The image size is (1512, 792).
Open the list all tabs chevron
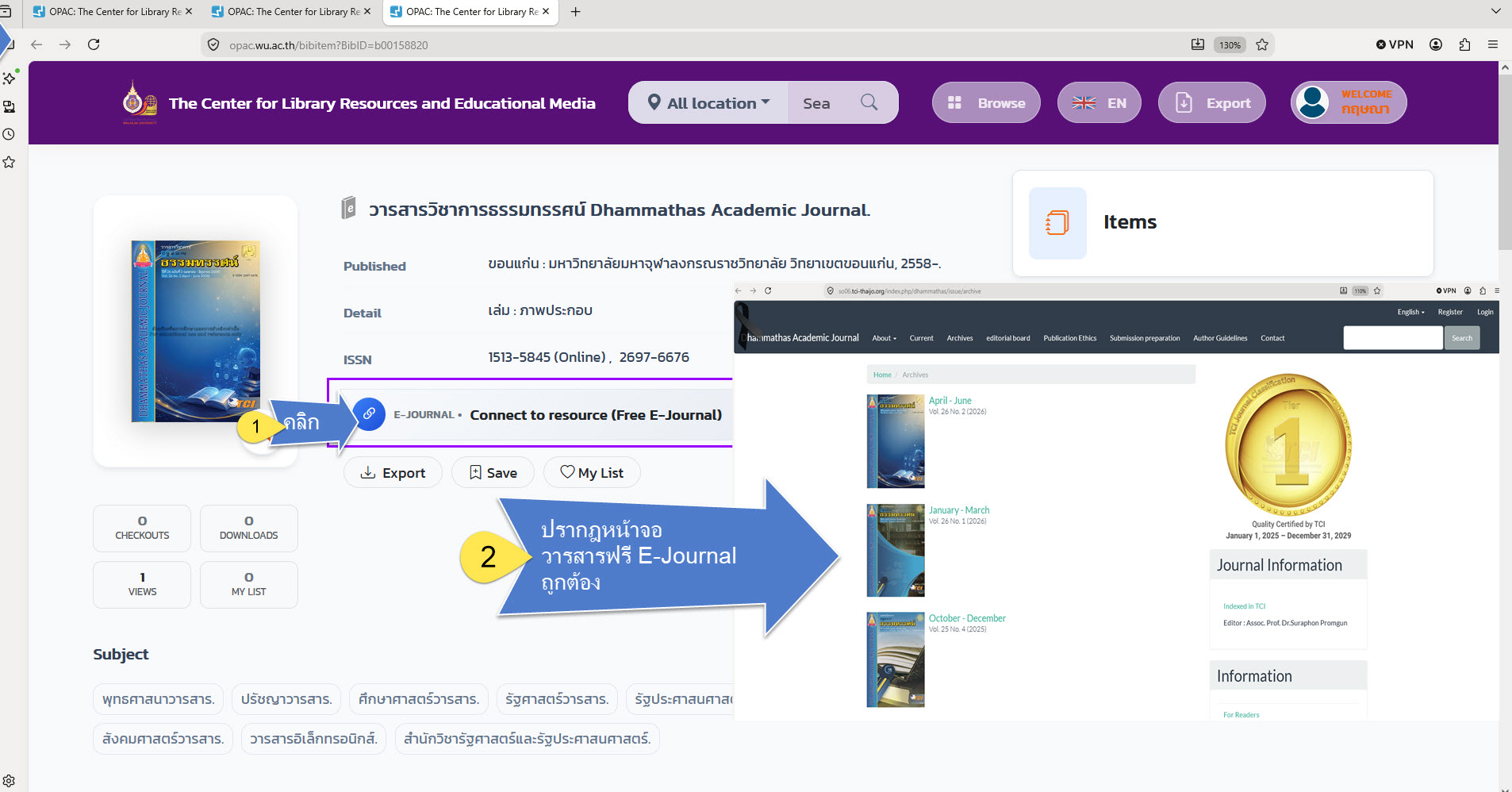1495,12
